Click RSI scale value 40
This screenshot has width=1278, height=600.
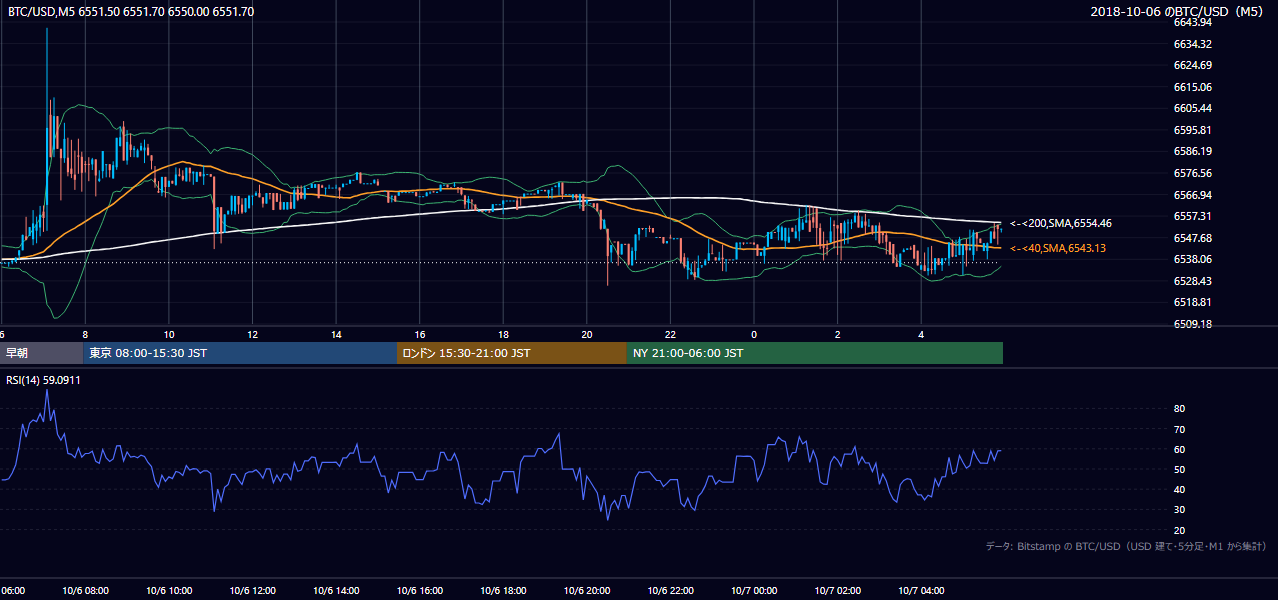tap(1179, 489)
